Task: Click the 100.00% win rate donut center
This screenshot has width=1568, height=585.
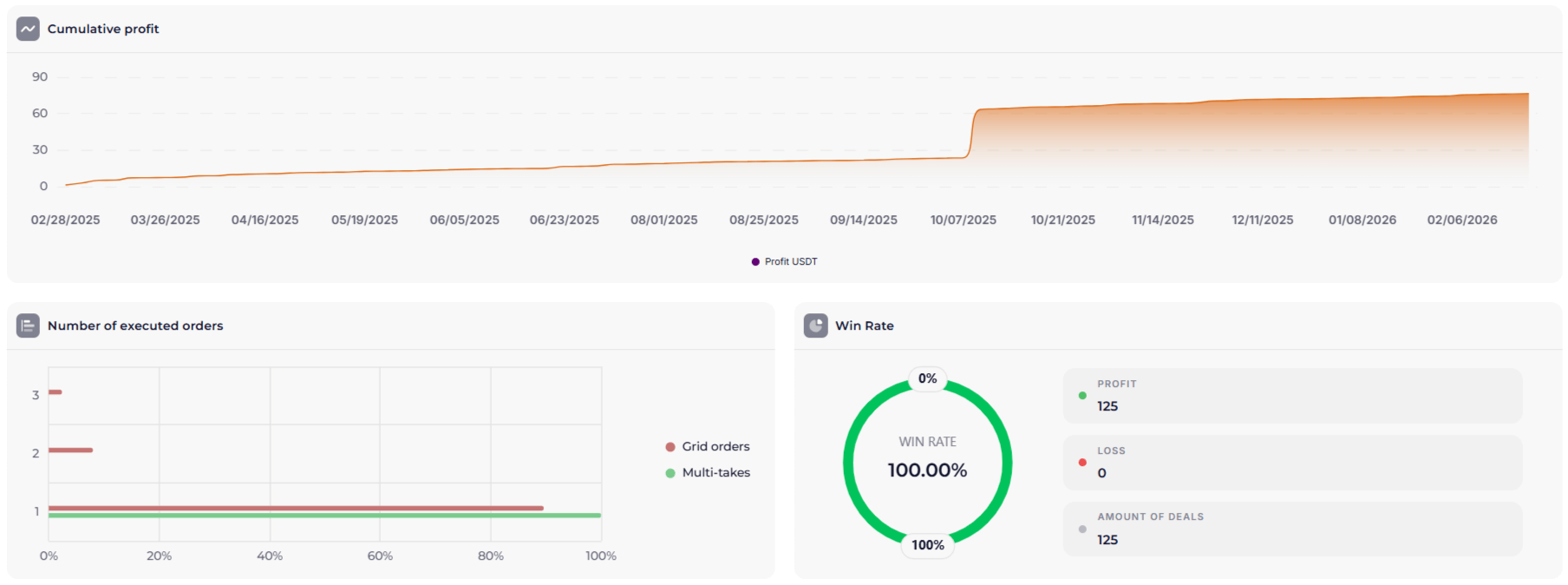Action: [x=927, y=470]
